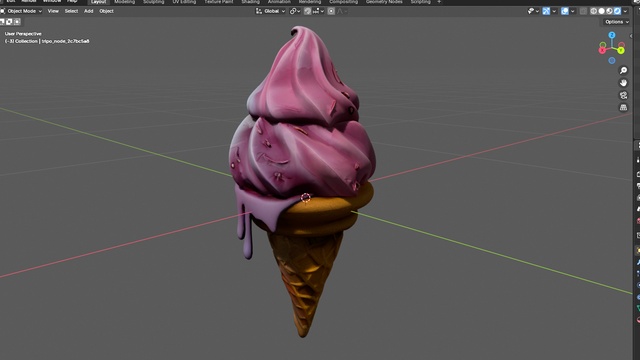
Task: Switch to the Modeling workspace tab
Action: coord(124,2)
